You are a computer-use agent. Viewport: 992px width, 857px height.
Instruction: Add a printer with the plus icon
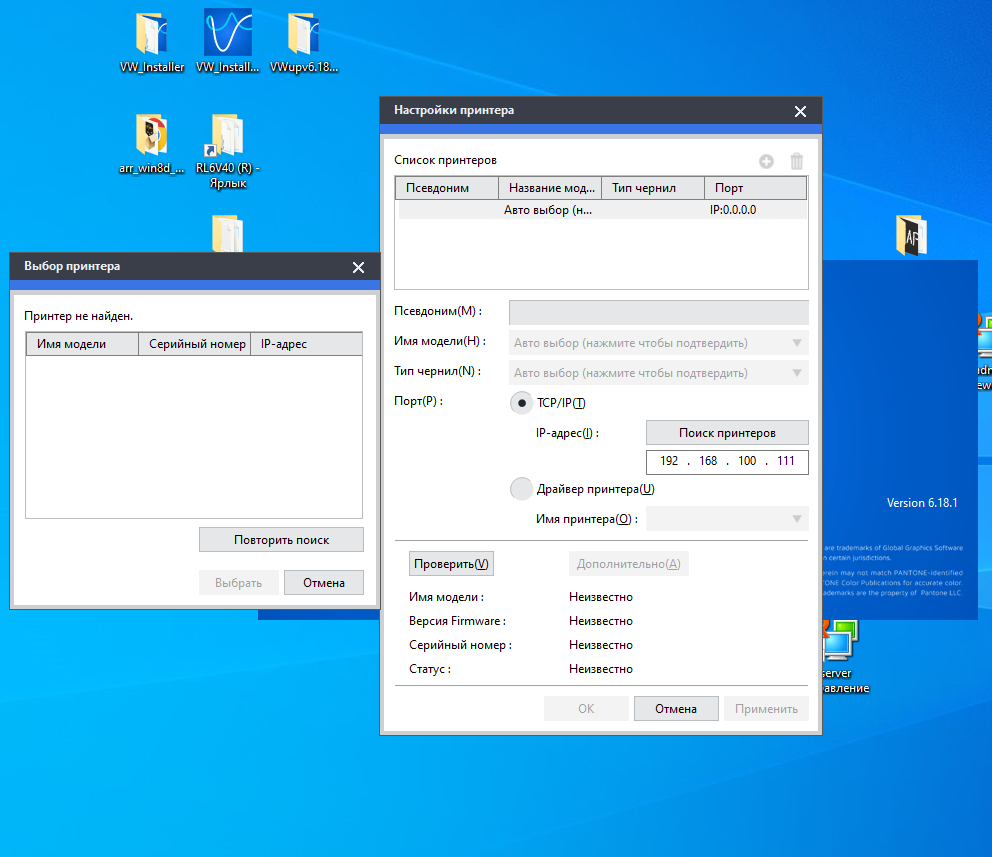tap(766, 161)
